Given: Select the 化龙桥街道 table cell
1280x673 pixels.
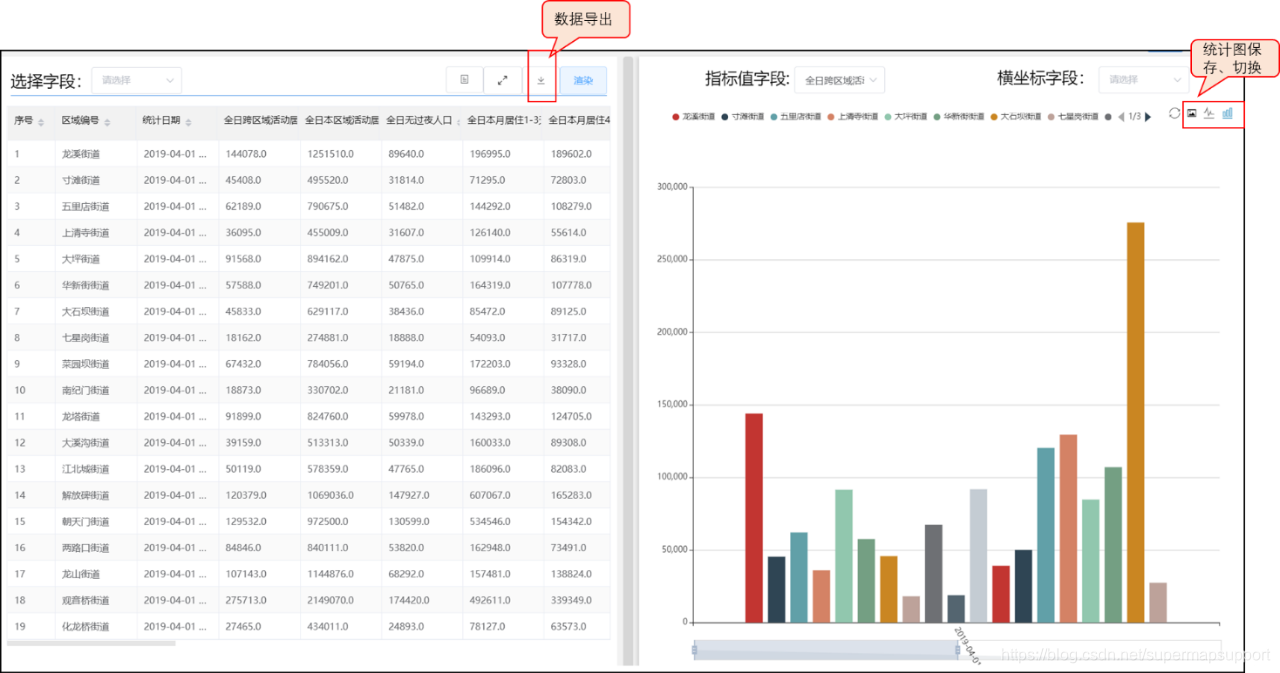Looking at the screenshot, I should click(97, 626).
